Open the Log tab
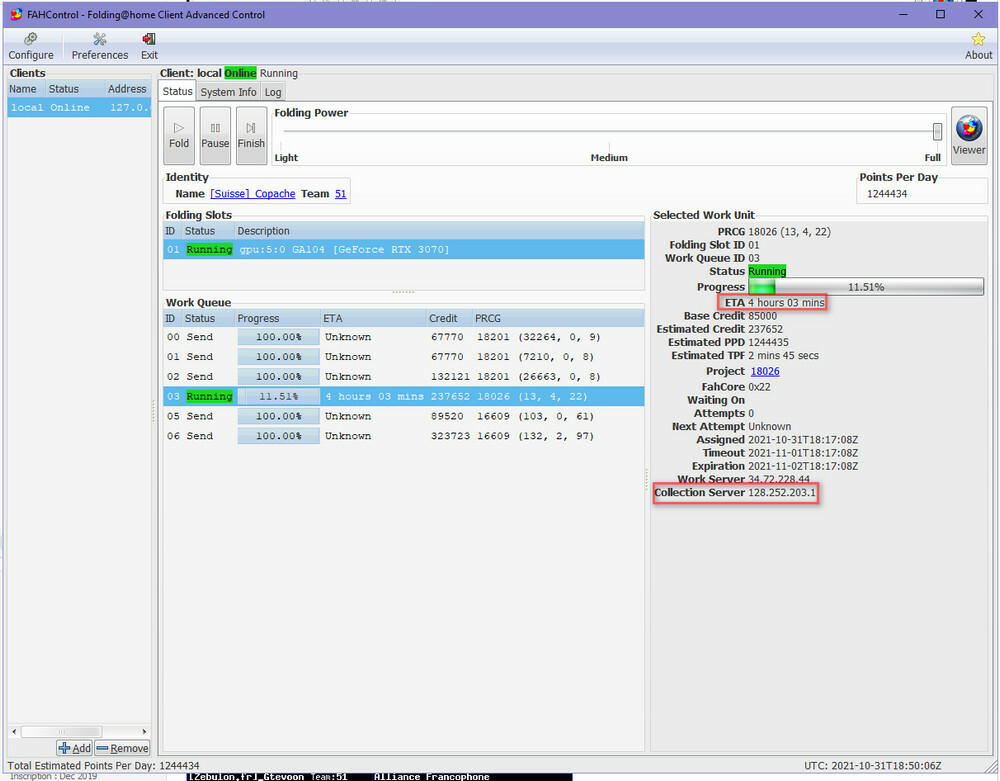 (273, 92)
